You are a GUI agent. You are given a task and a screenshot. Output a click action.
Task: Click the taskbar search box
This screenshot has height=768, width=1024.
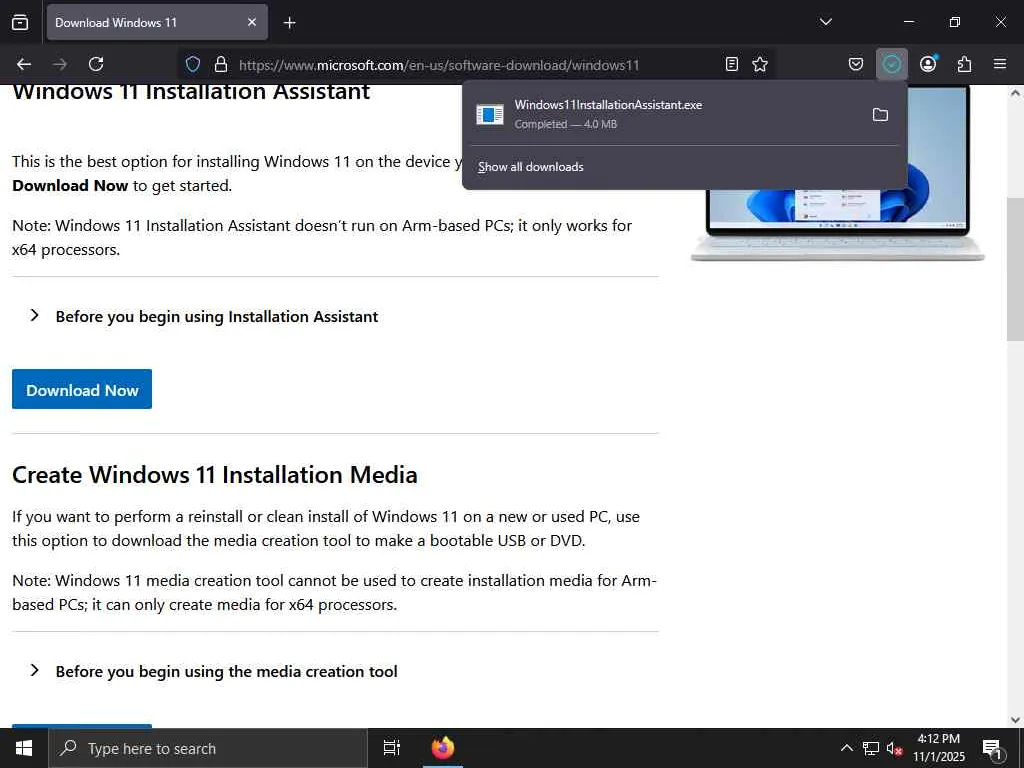pyautogui.click(x=208, y=748)
